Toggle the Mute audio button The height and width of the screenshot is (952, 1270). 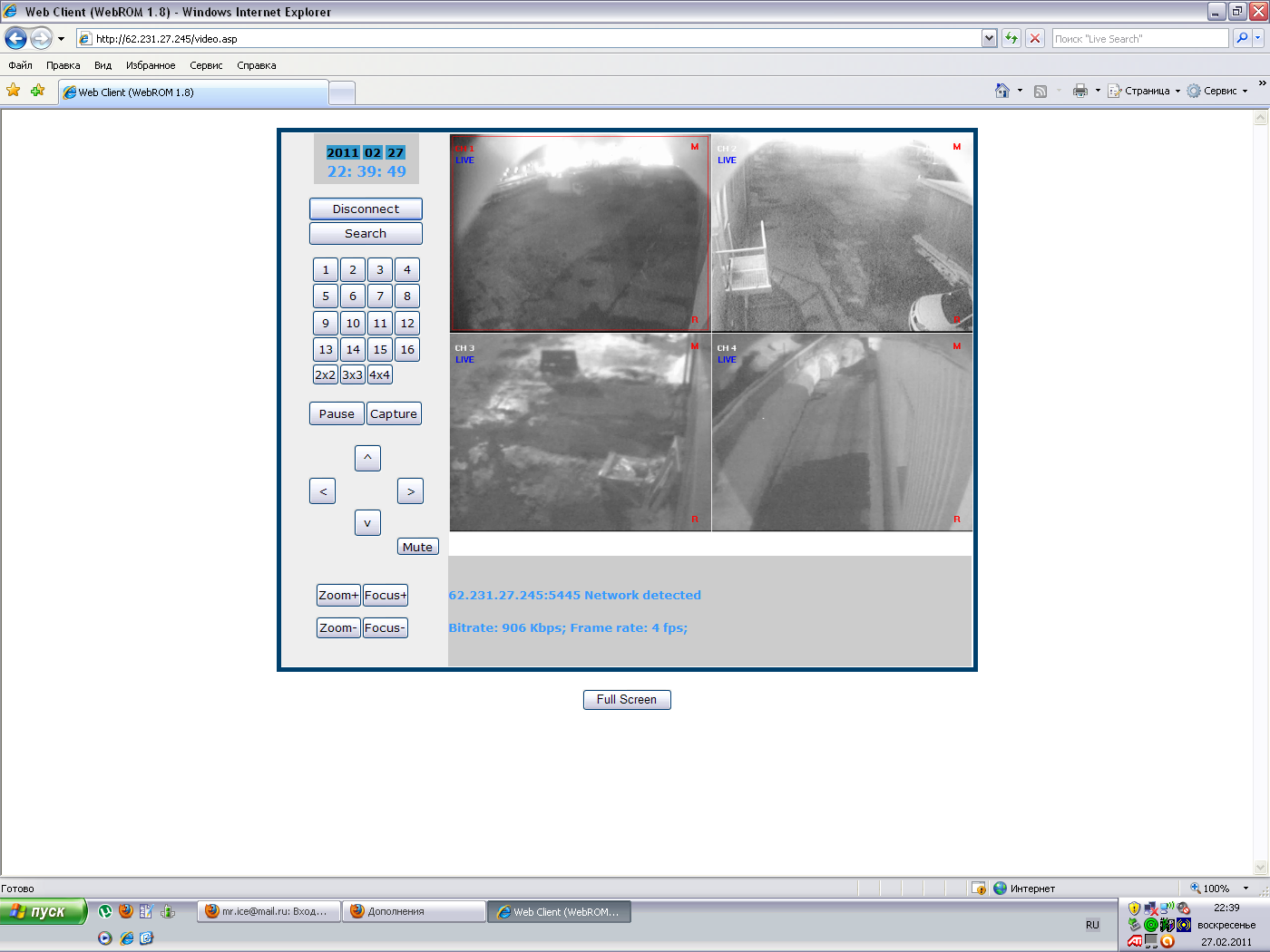click(417, 547)
